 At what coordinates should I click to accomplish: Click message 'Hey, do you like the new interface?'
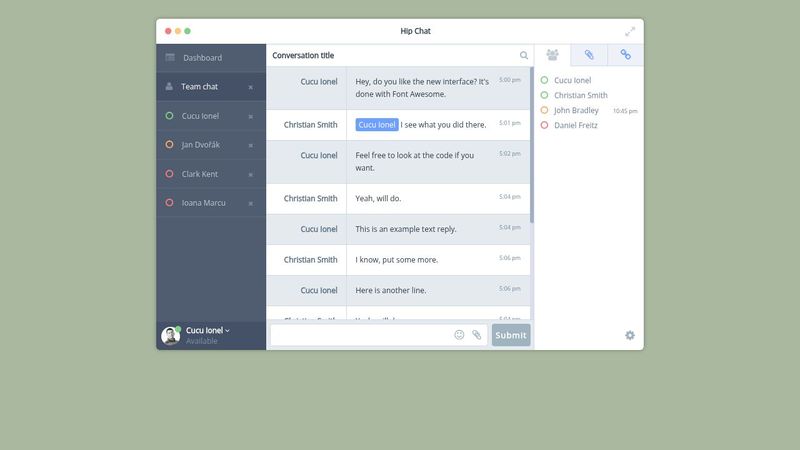(x=422, y=88)
